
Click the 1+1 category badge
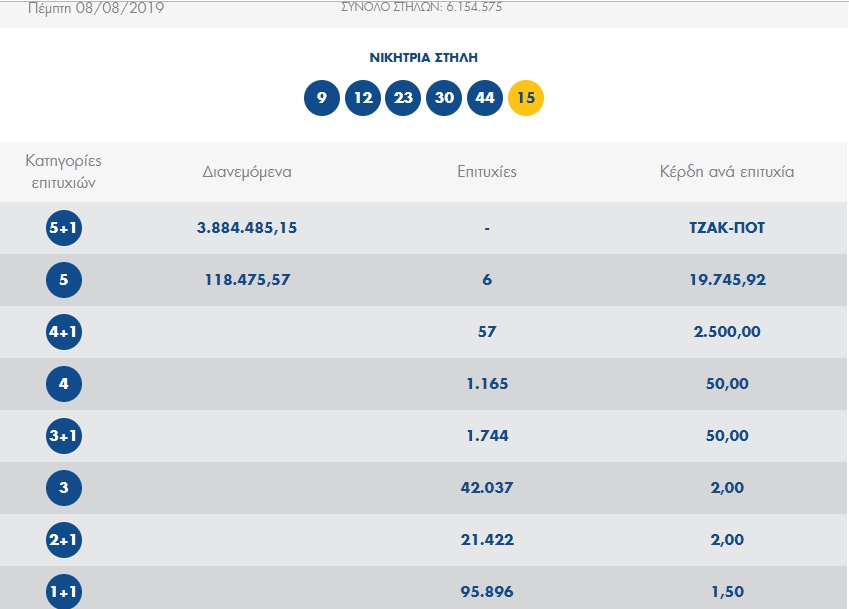click(x=64, y=591)
